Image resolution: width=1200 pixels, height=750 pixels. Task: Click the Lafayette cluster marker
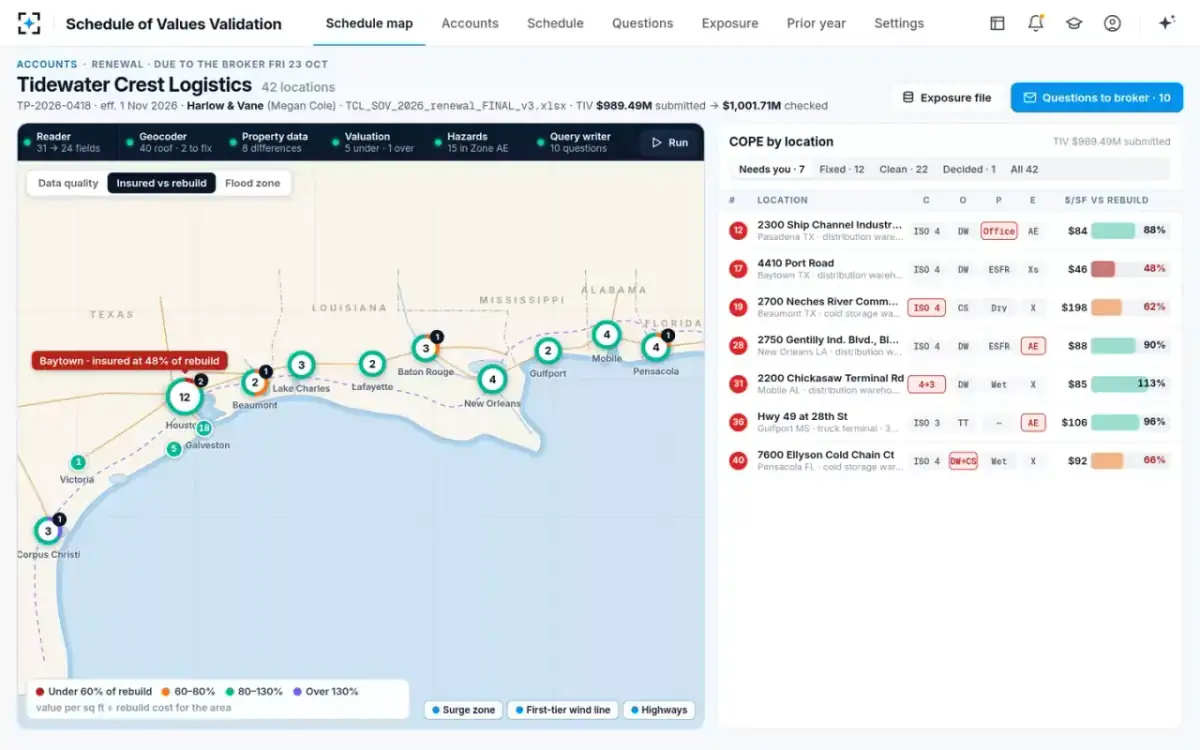tap(372, 364)
